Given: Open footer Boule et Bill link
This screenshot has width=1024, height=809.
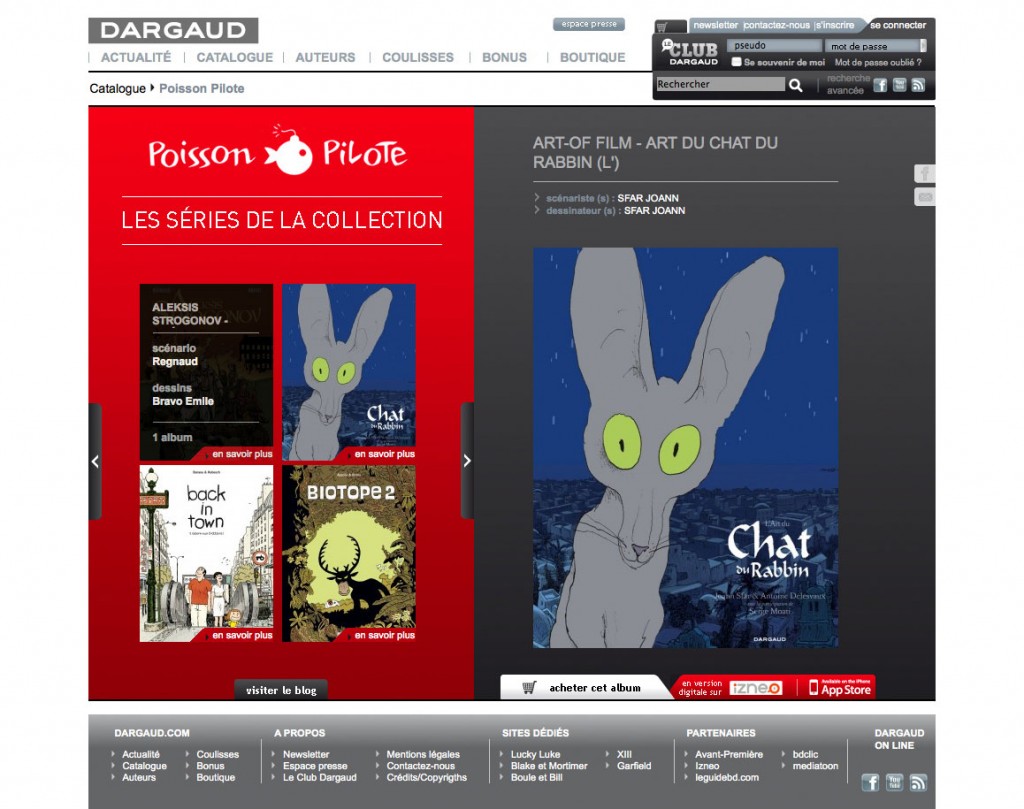Looking at the screenshot, I should (536, 778).
